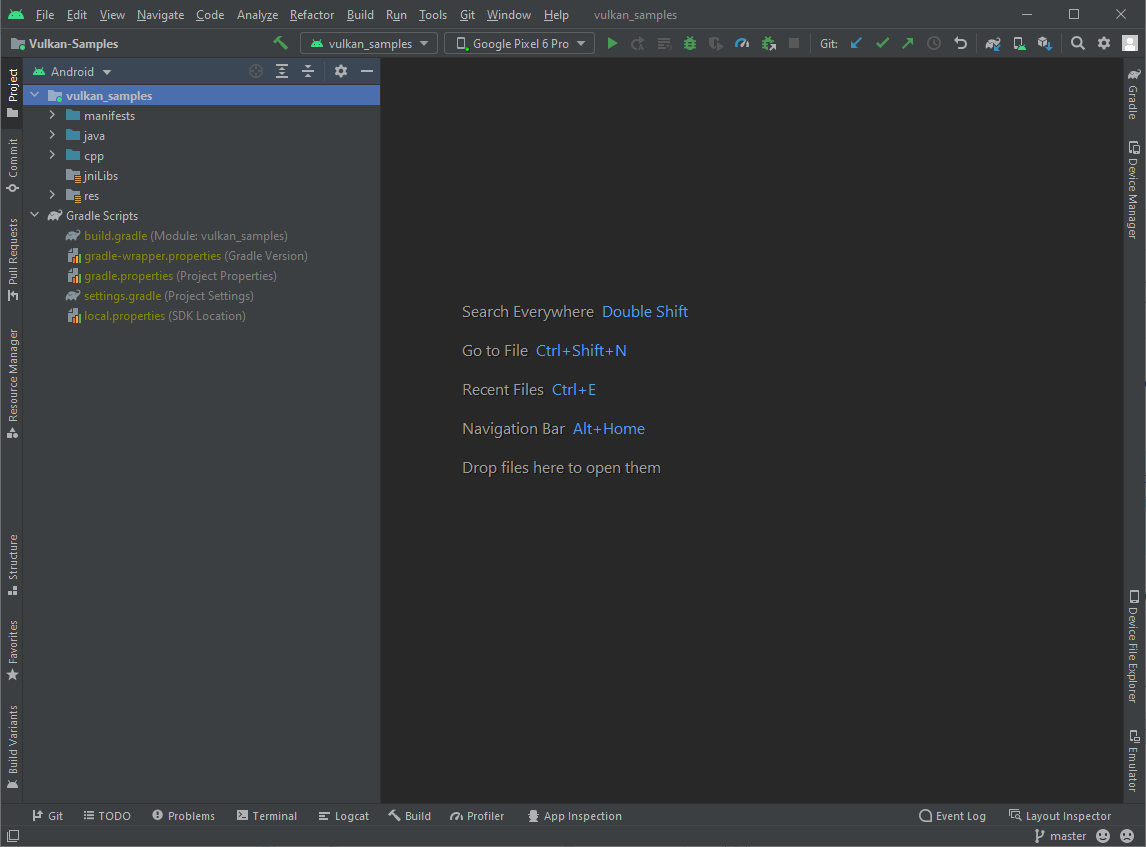Image resolution: width=1146 pixels, height=847 pixels.
Task: Expand the cpp folder
Action: [x=51, y=155]
